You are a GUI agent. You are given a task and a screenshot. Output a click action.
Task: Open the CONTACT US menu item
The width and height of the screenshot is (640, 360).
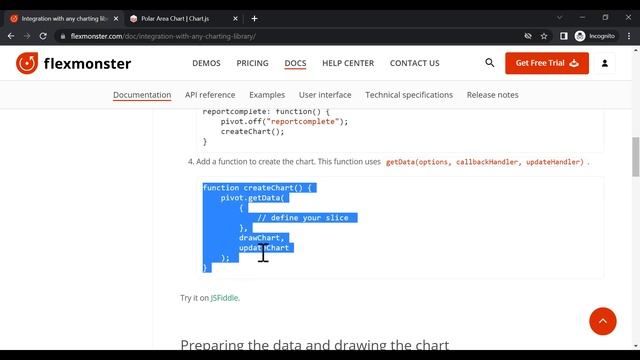(415, 63)
